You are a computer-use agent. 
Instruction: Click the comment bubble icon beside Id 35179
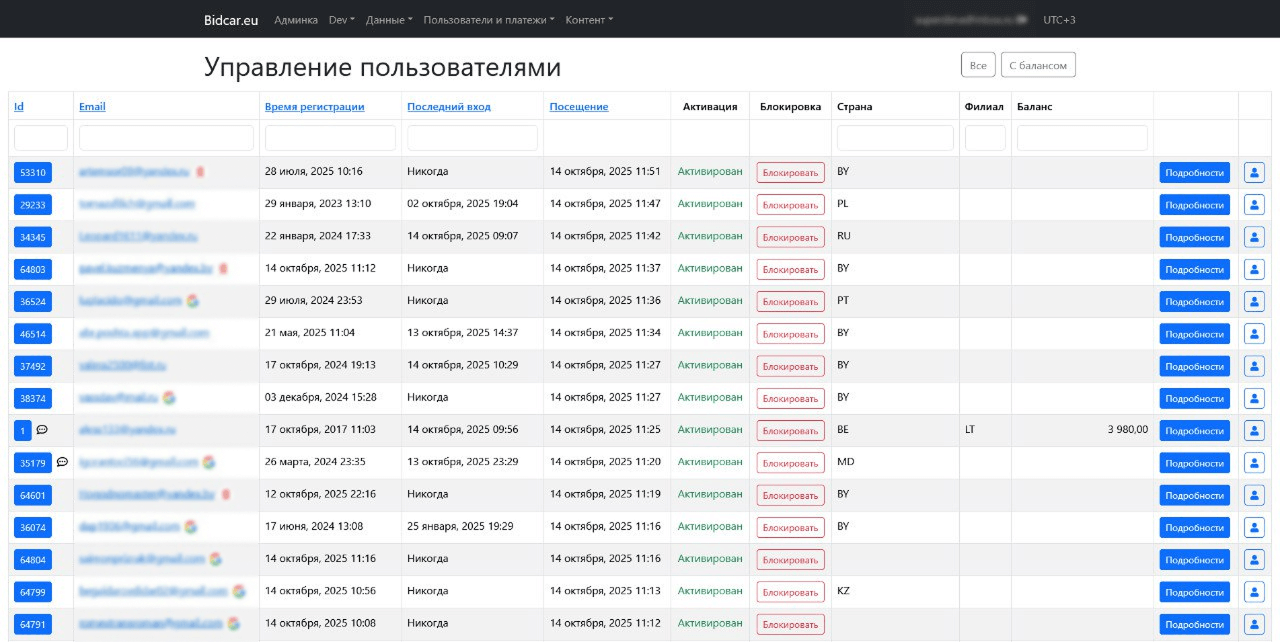click(x=60, y=462)
